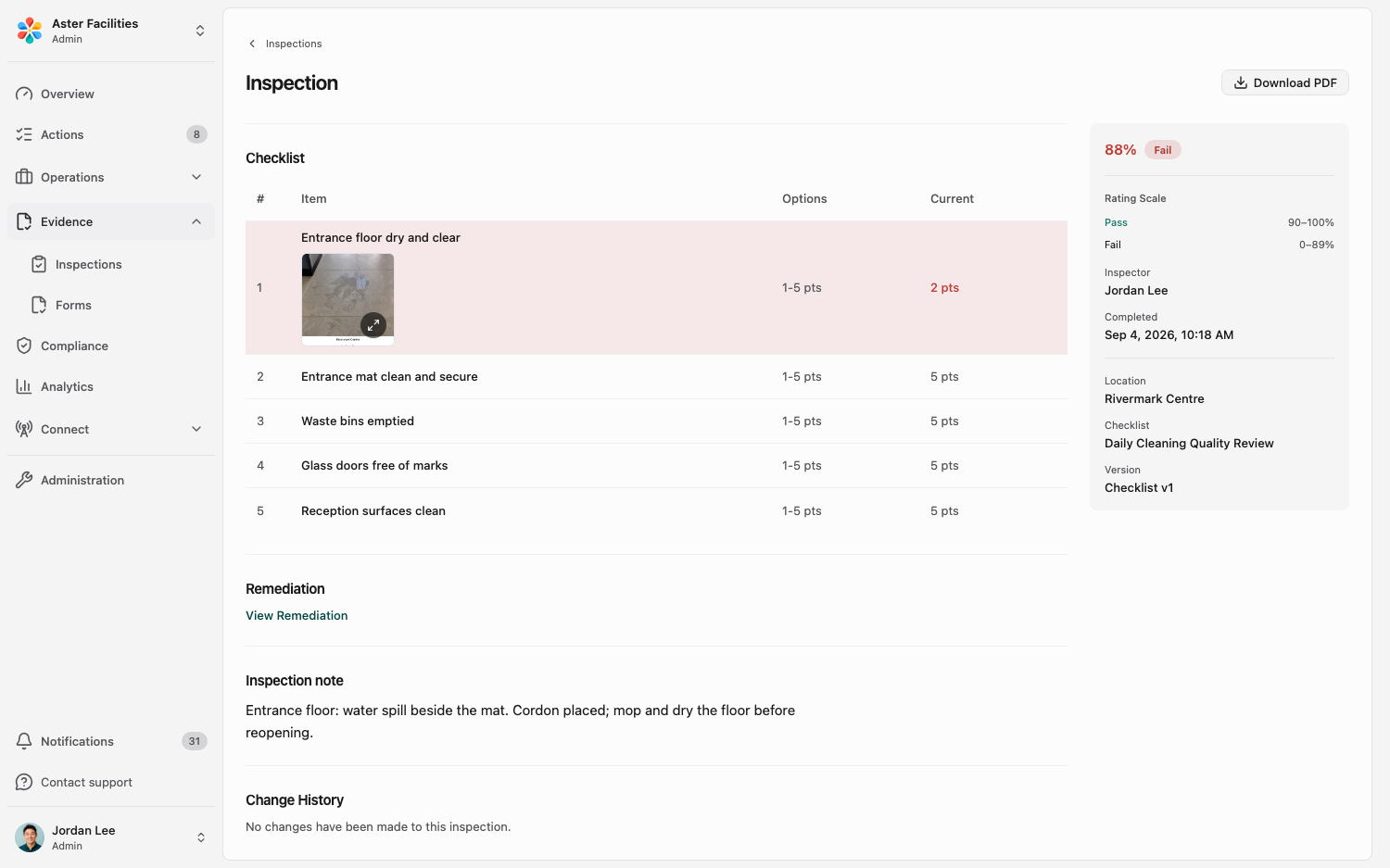Click 'Daily Cleaning Quality Review' checklist name
Screen dimensions: 1390x868
click(x=1189, y=443)
